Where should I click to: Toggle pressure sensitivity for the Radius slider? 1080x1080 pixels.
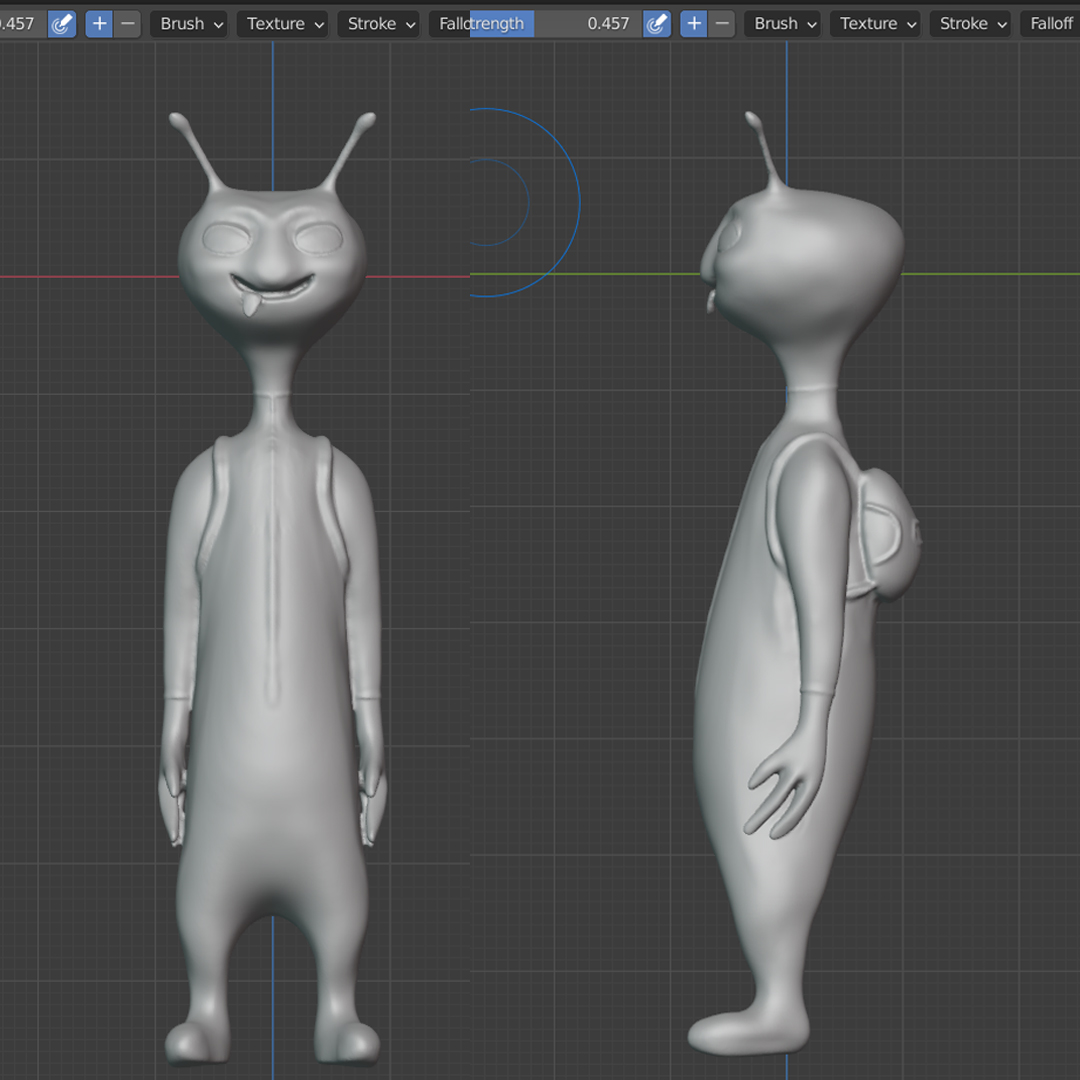pyautogui.click(x=61, y=23)
